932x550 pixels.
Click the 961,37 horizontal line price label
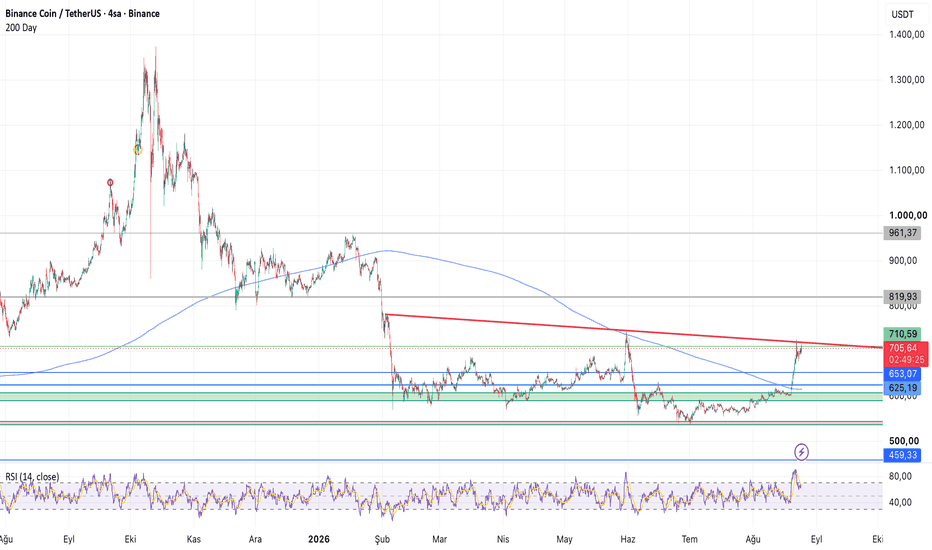click(x=903, y=232)
